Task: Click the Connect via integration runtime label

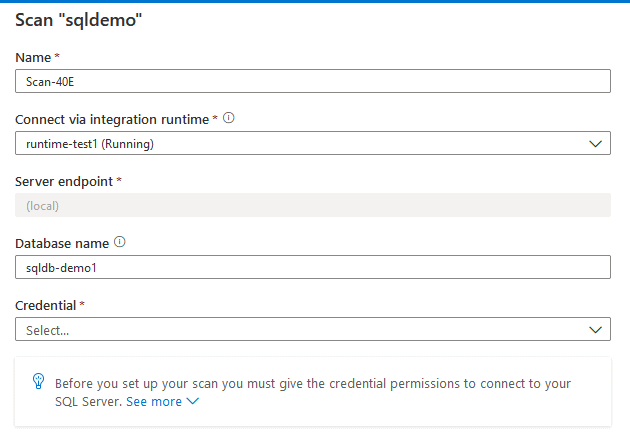Action: pyautogui.click(x=111, y=120)
